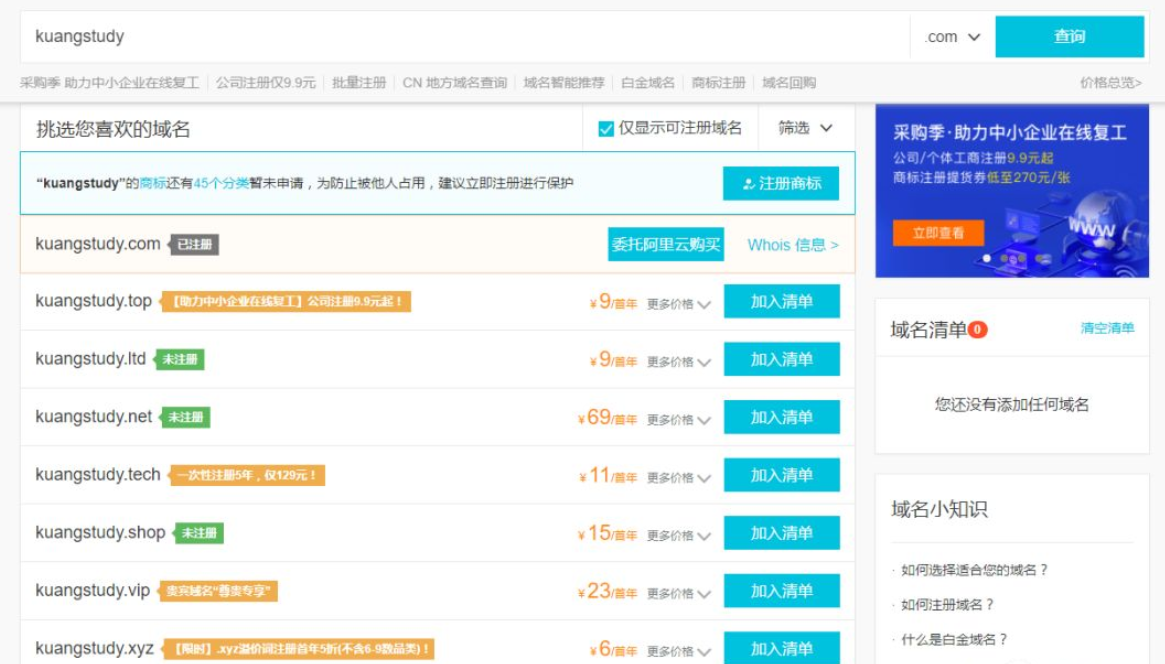Image resolution: width=1165 pixels, height=664 pixels.
Task: Open 如何选择适合您的域名 help link
Action: coord(974,570)
